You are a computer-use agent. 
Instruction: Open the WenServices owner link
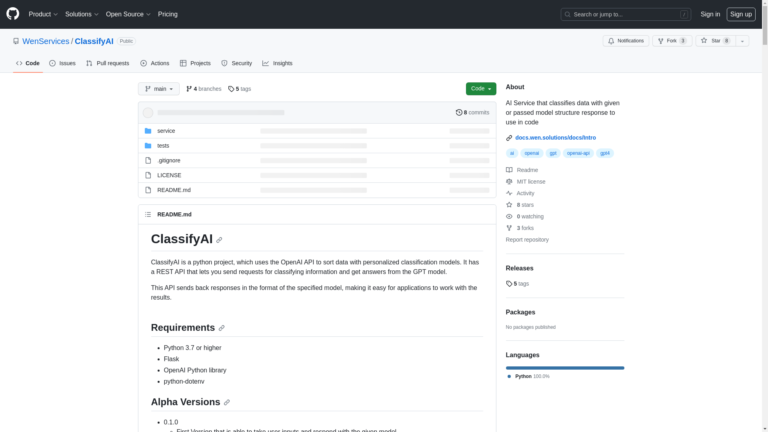[x=46, y=41]
